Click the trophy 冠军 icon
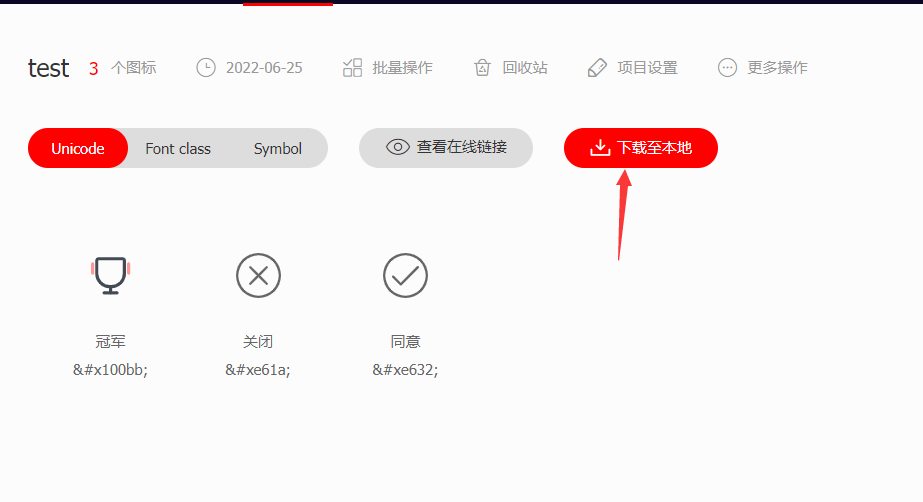Screen dimensions: 923x502 [110, 275]
